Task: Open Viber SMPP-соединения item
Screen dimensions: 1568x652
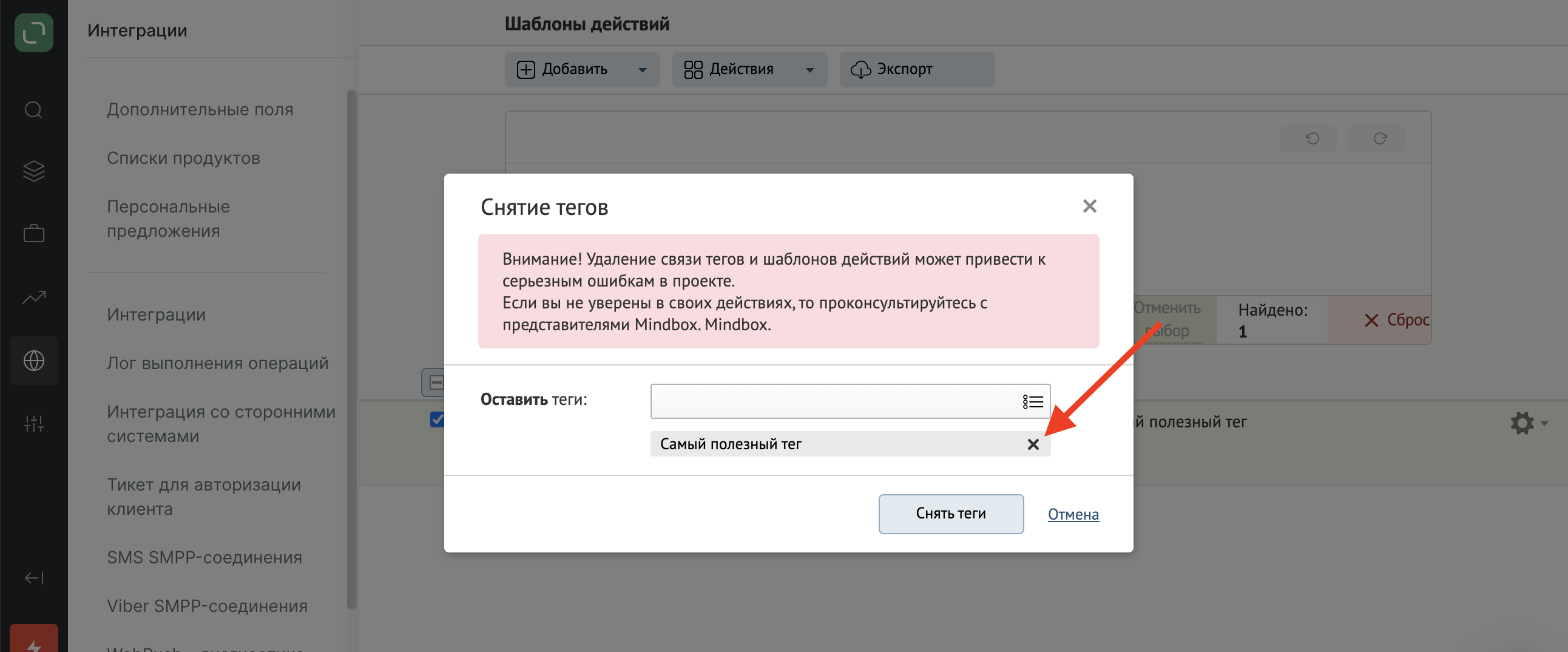Action: (x=207, y=606)
